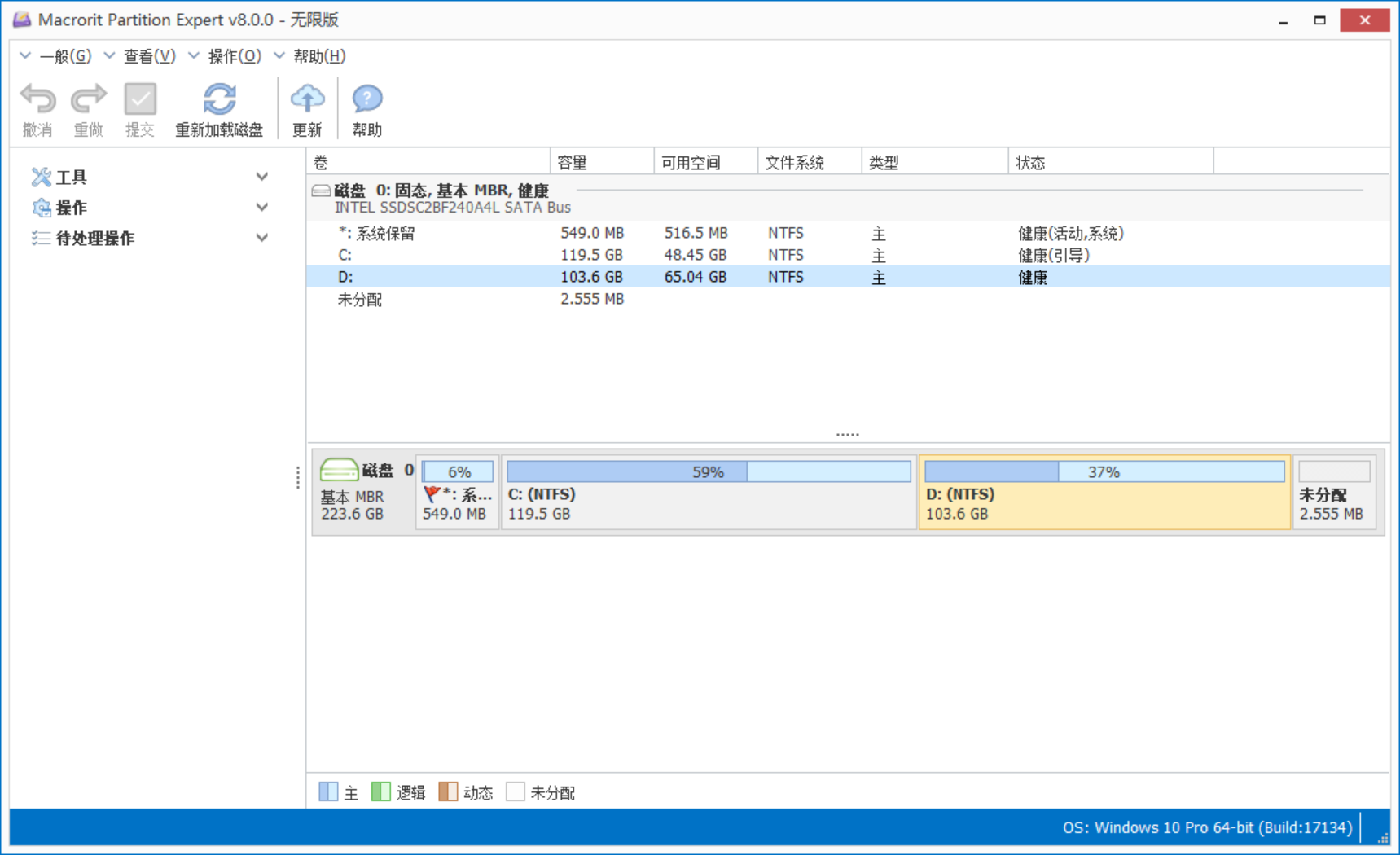Select the D: (NTFS) 103.6 GB block

tap(1104, 492)
